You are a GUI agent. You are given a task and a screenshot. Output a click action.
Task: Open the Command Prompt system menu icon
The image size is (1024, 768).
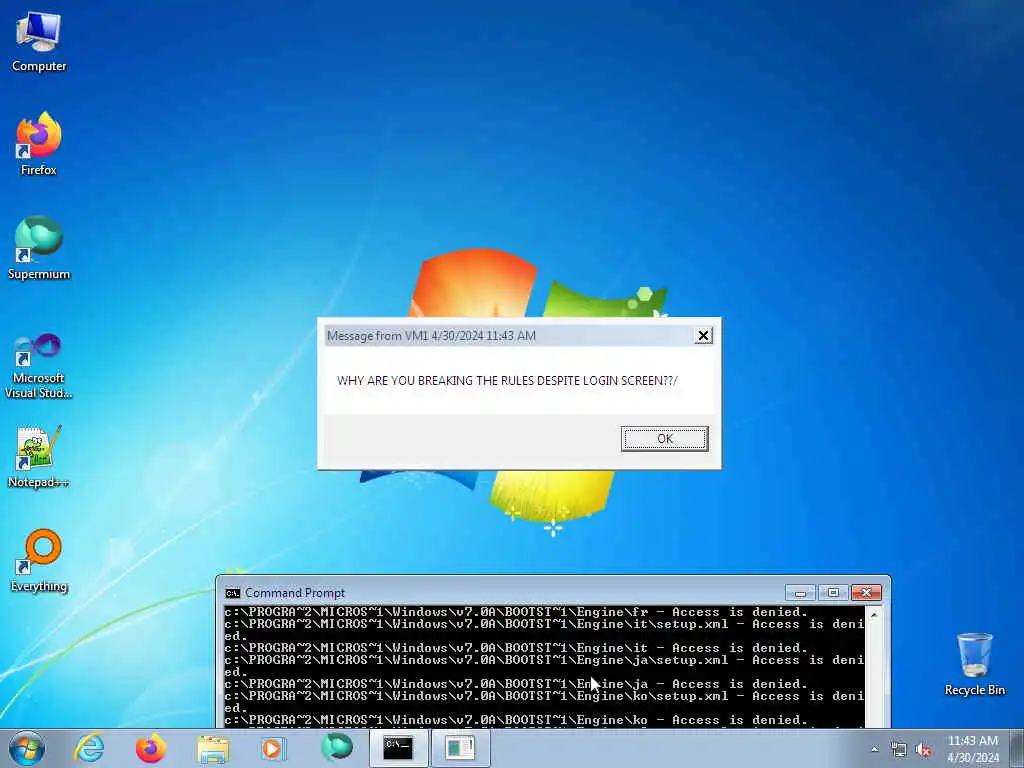coord(232,593)
